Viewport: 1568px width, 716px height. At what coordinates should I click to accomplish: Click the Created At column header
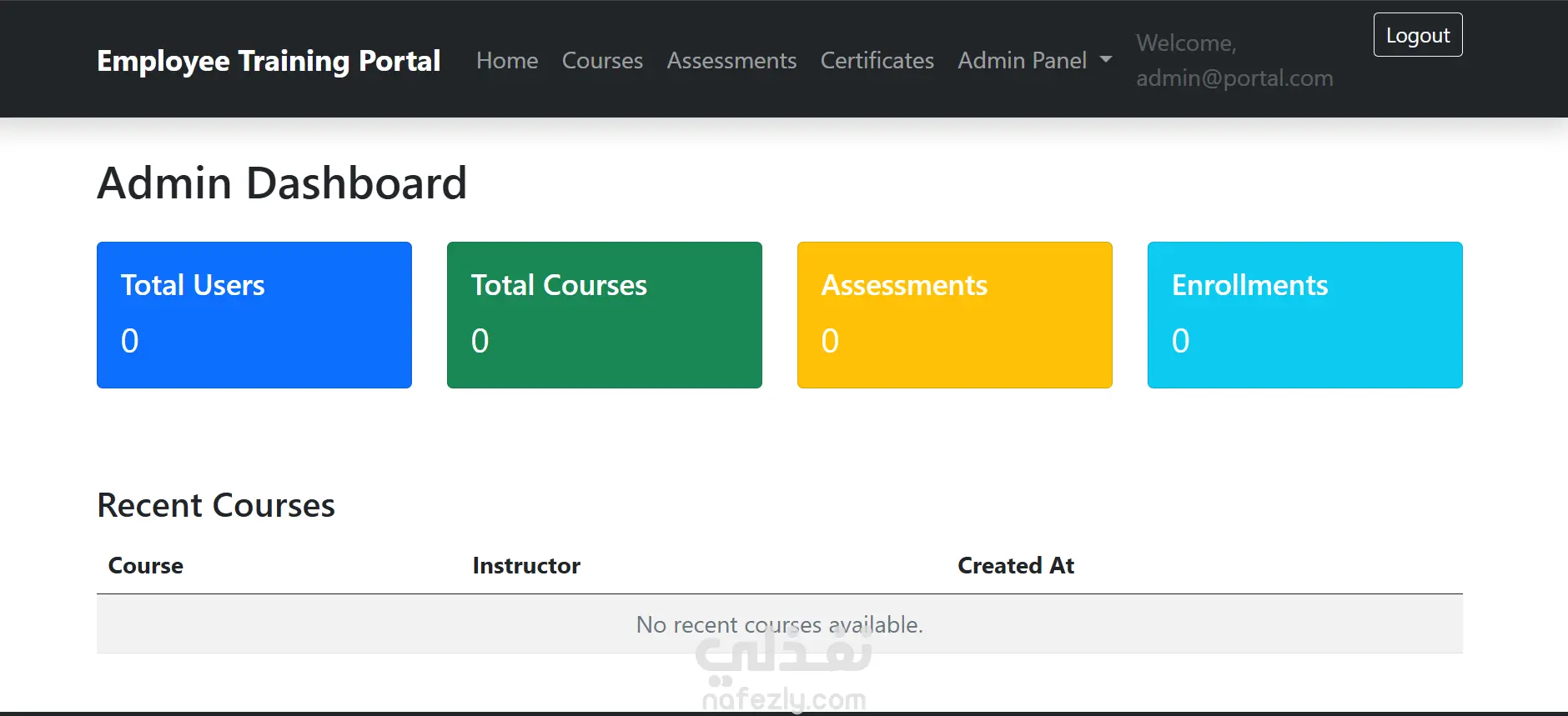[1016, 565]
